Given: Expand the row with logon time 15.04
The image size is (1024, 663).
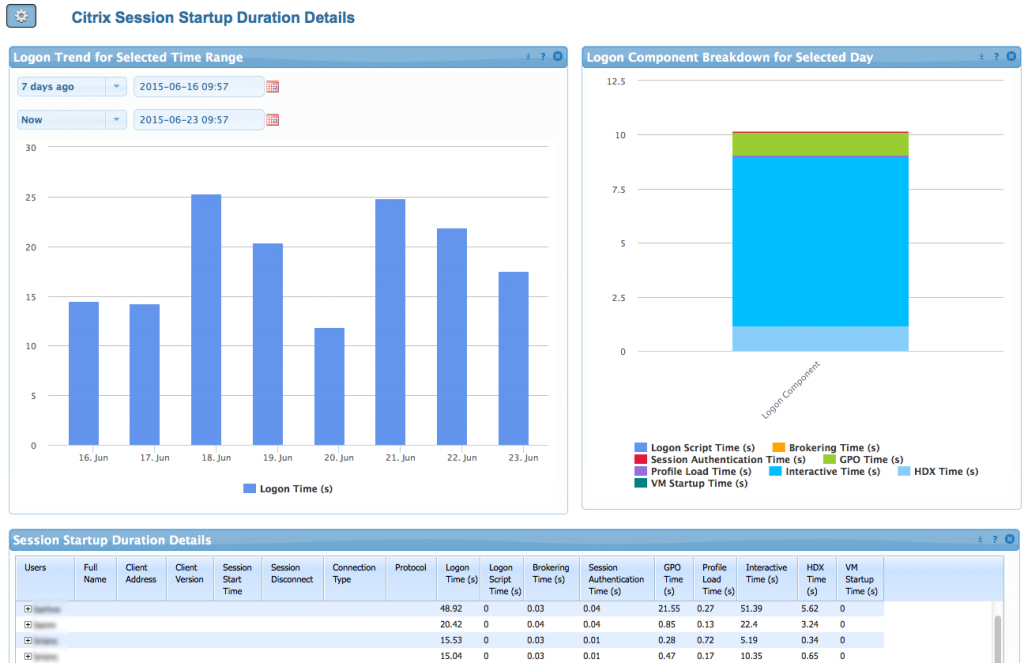Looking at the screenshot, I should tap(27, 656).
